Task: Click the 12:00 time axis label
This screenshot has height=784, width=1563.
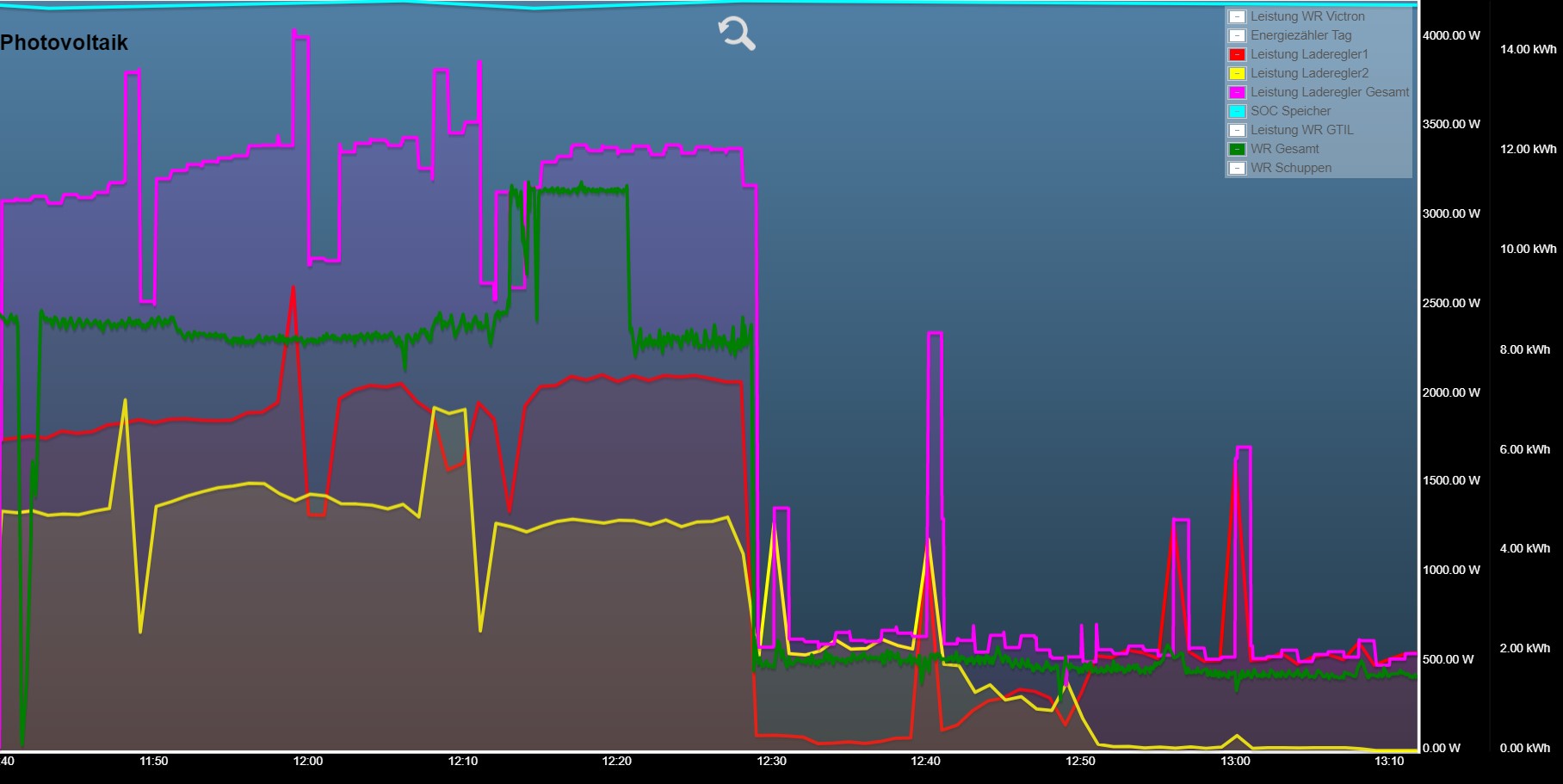Action: [308, 761]
